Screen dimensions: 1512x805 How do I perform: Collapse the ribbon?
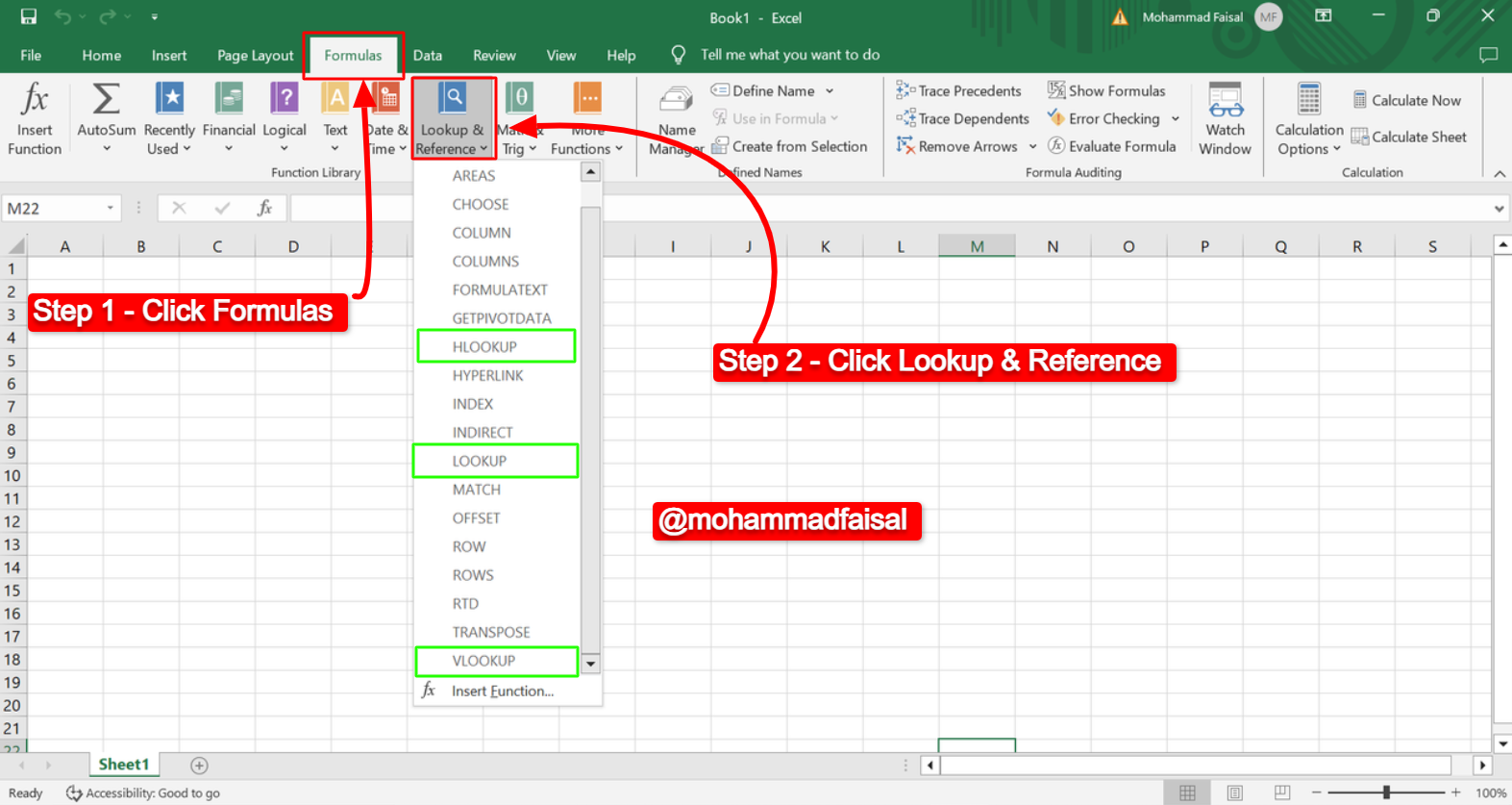(x=1500, y=173)
